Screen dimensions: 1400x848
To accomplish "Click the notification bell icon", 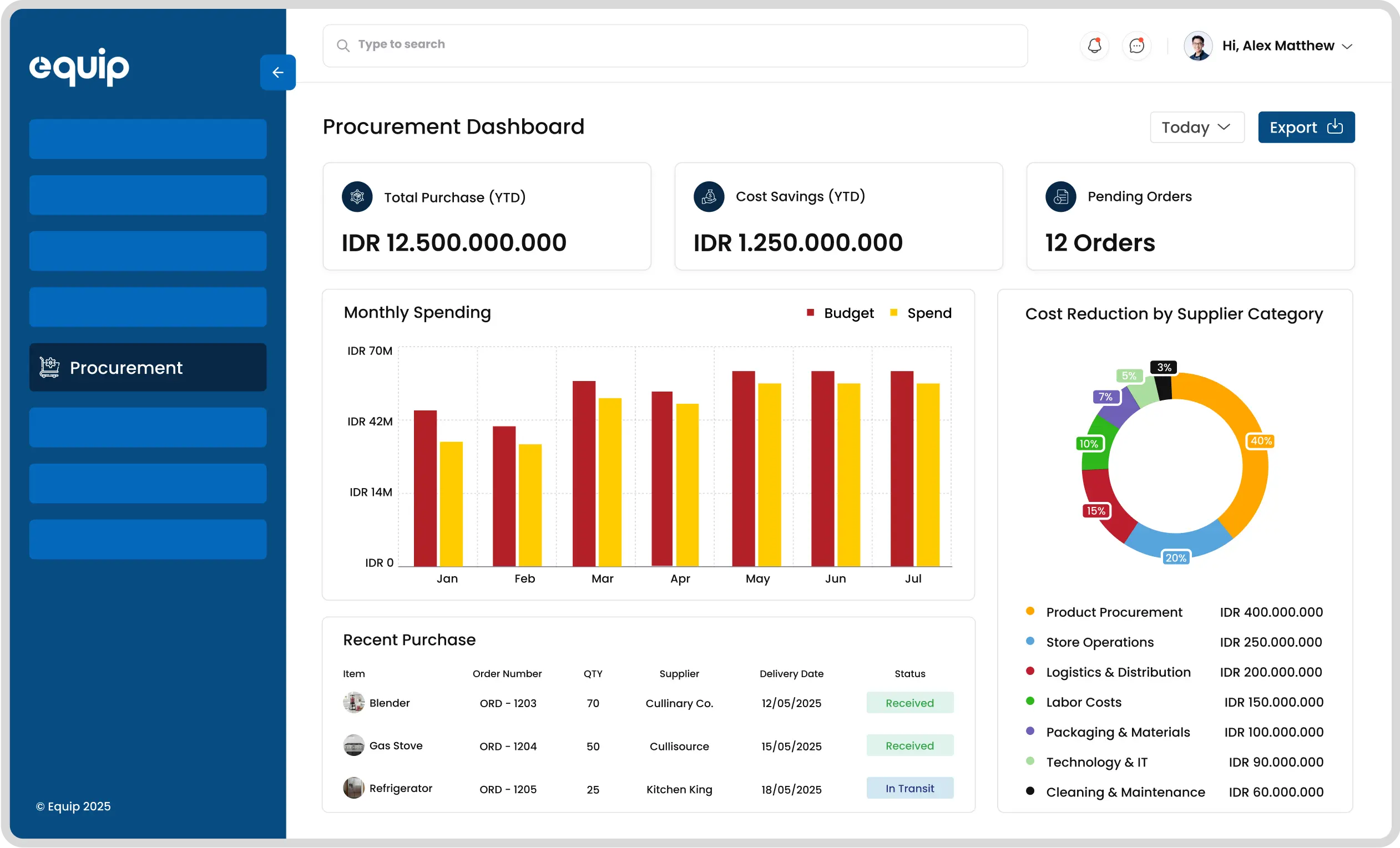I will tap(1094, 45).
